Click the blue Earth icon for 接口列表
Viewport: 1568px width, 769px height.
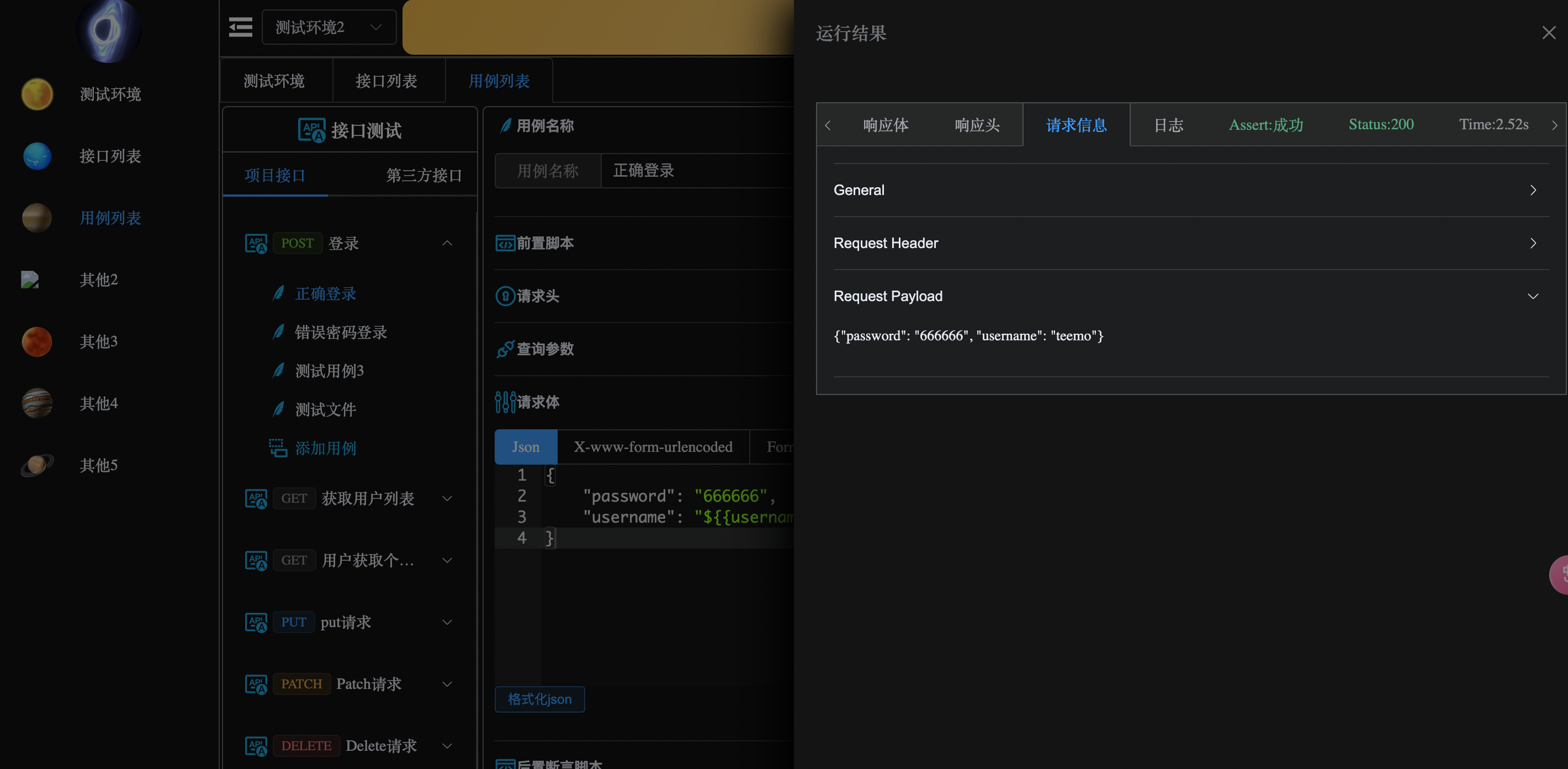[x=37, y=156]
